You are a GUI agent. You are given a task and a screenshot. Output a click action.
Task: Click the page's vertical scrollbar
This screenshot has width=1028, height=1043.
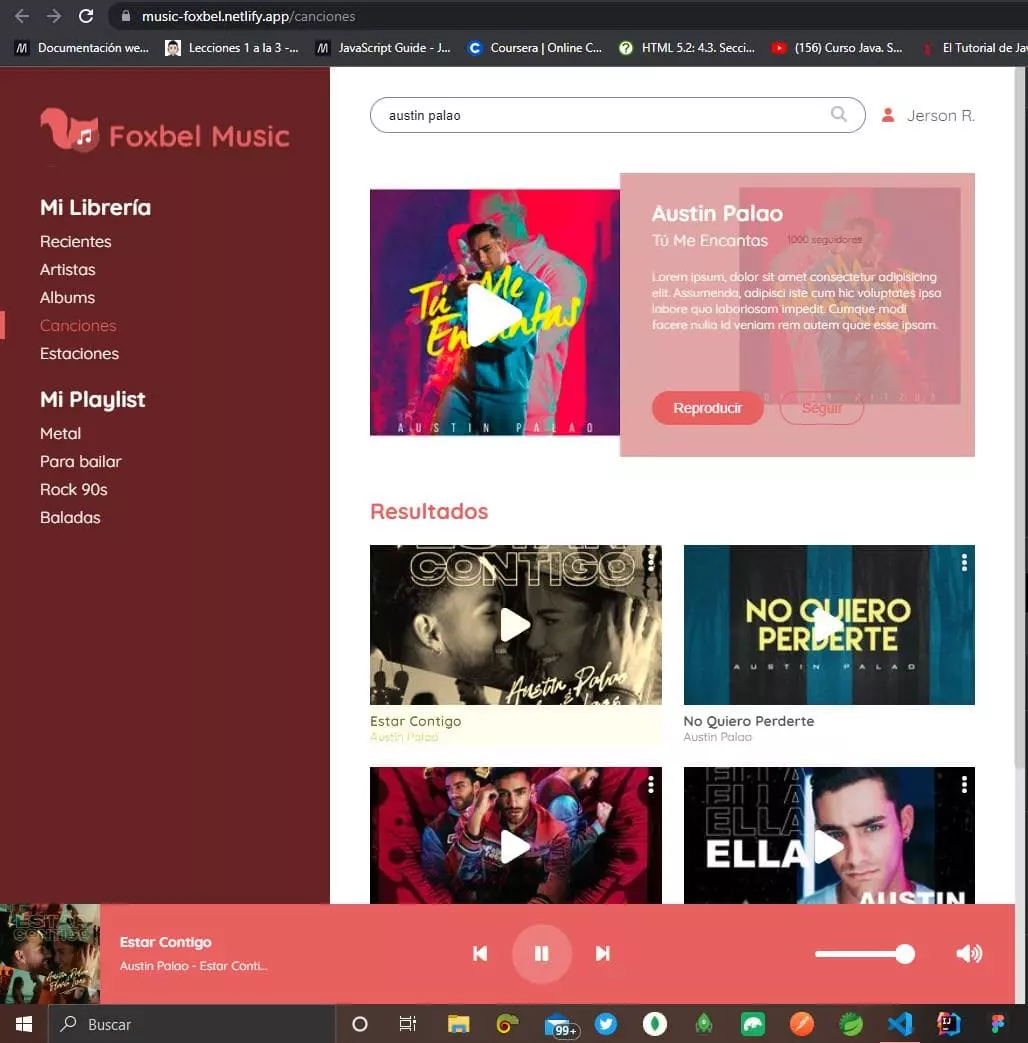coord(1021,416)
